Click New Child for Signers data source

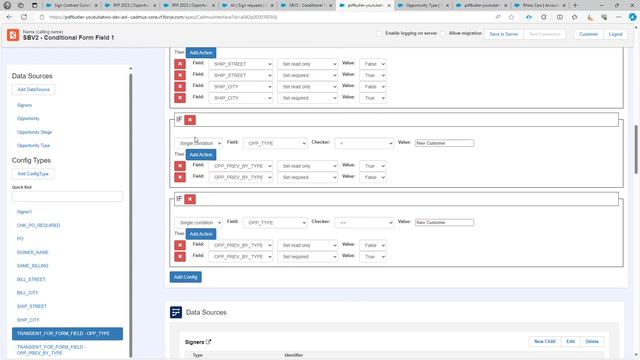pyautogui.click(x=544, y=341)
